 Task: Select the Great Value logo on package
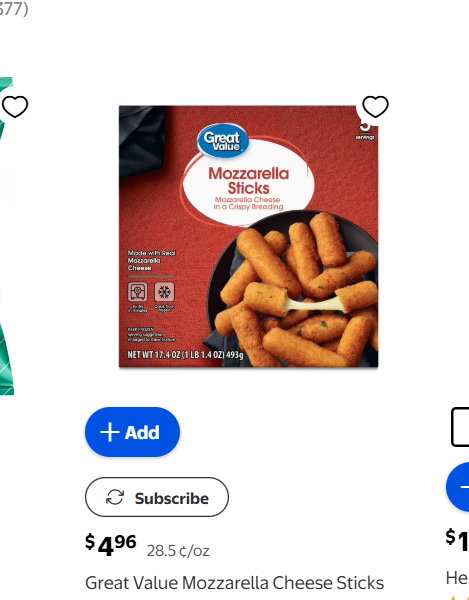[x=223, y=141]
